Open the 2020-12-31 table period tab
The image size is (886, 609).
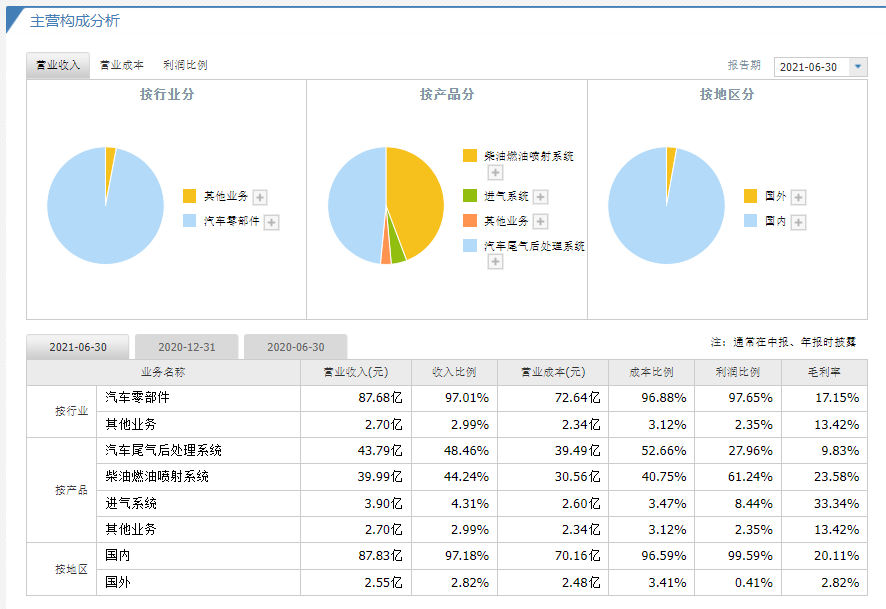tap(186, 347)
